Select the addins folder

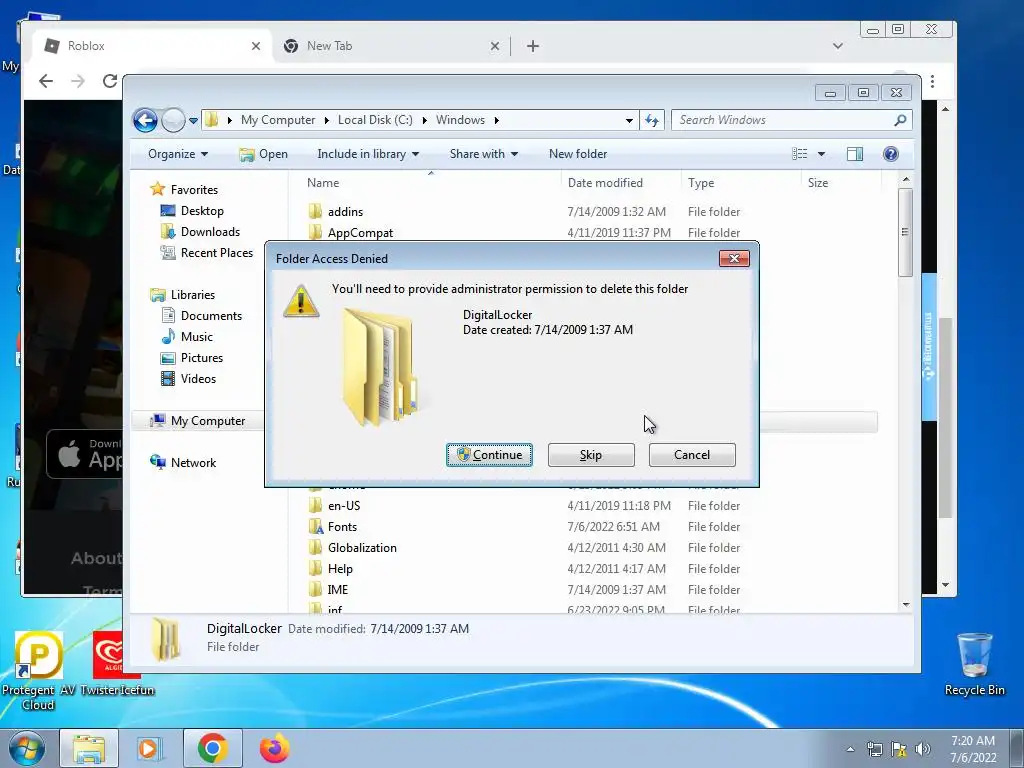[x=345, y=212]
